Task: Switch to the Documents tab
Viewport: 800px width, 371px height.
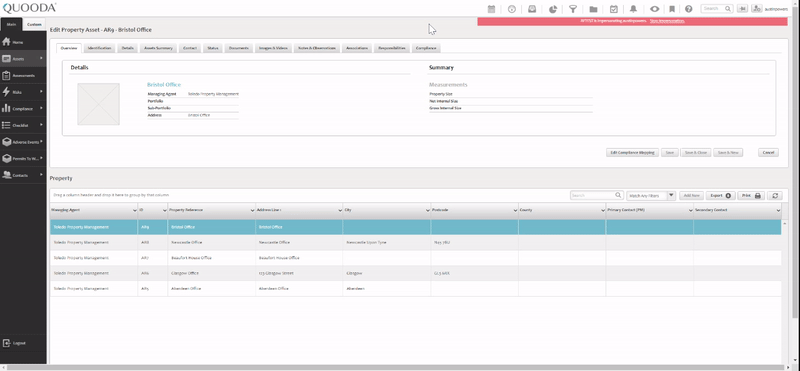Action: coord(239,48)
